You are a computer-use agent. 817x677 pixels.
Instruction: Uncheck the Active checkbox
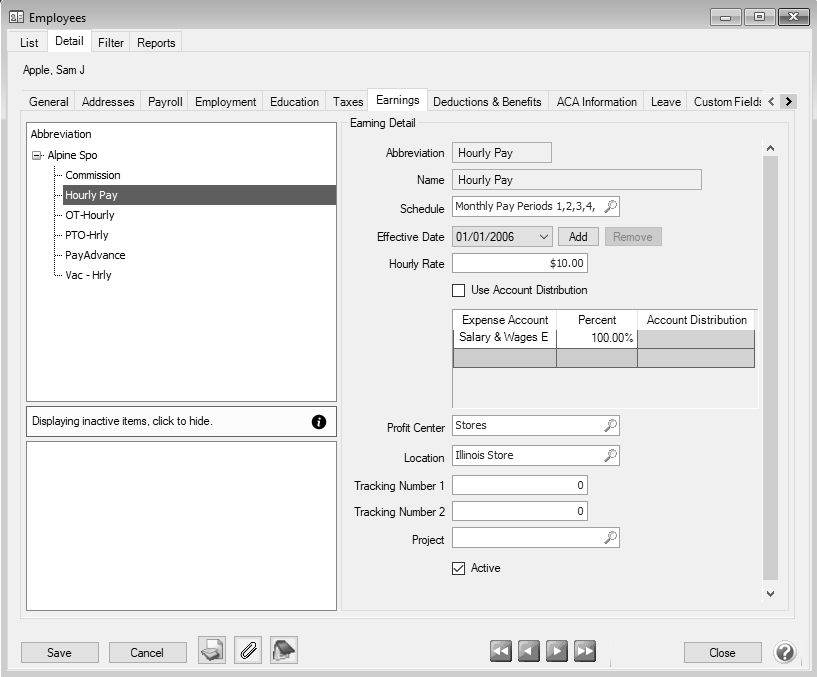click(459, 568)
